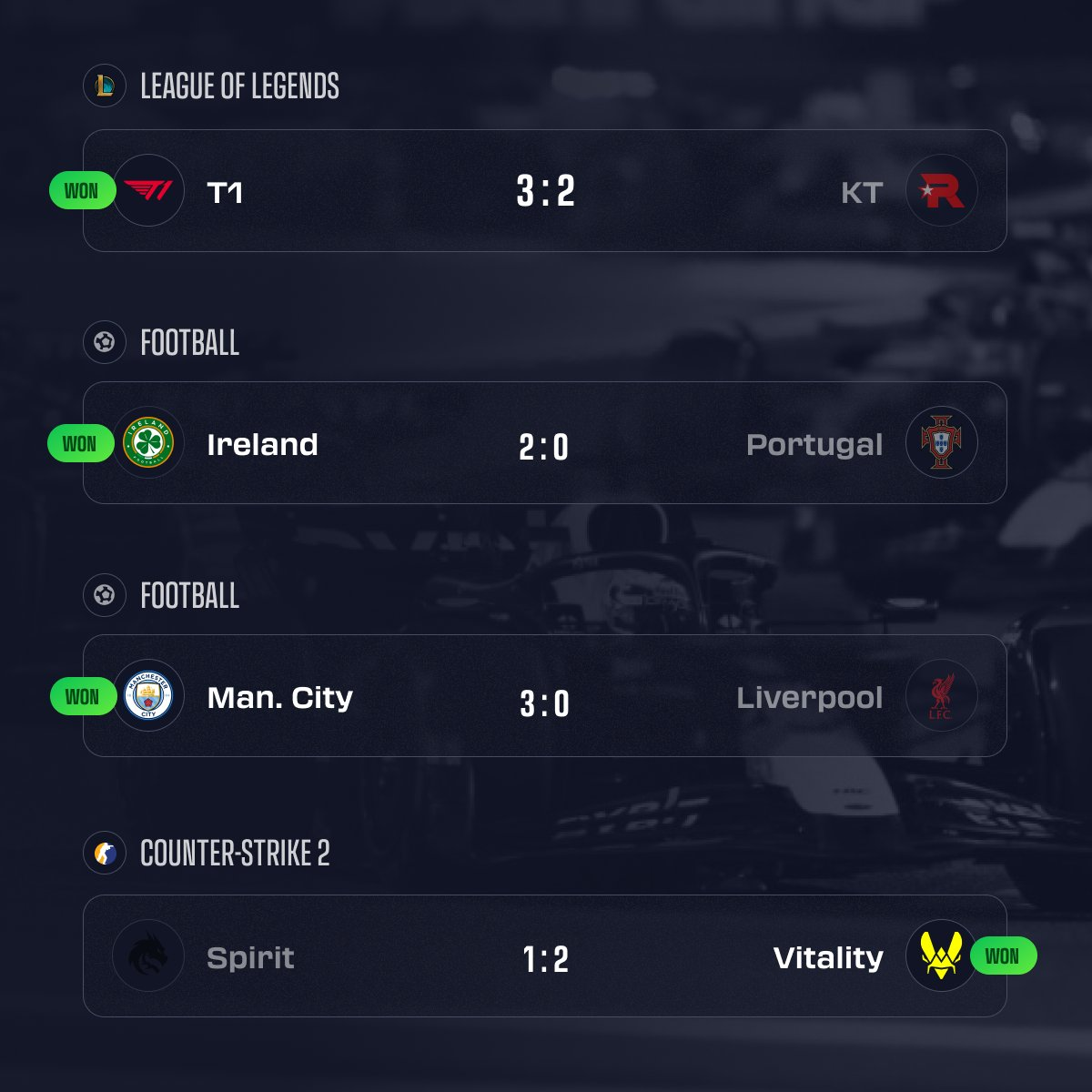The height and width of the screenshot is (1092, 1092).
Task: Click the football icon above Man. City match
Action: point(104,595)
